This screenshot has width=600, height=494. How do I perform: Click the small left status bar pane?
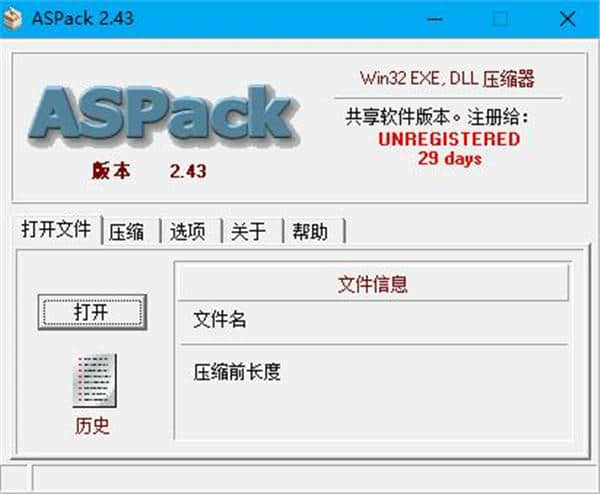point(14,478)
